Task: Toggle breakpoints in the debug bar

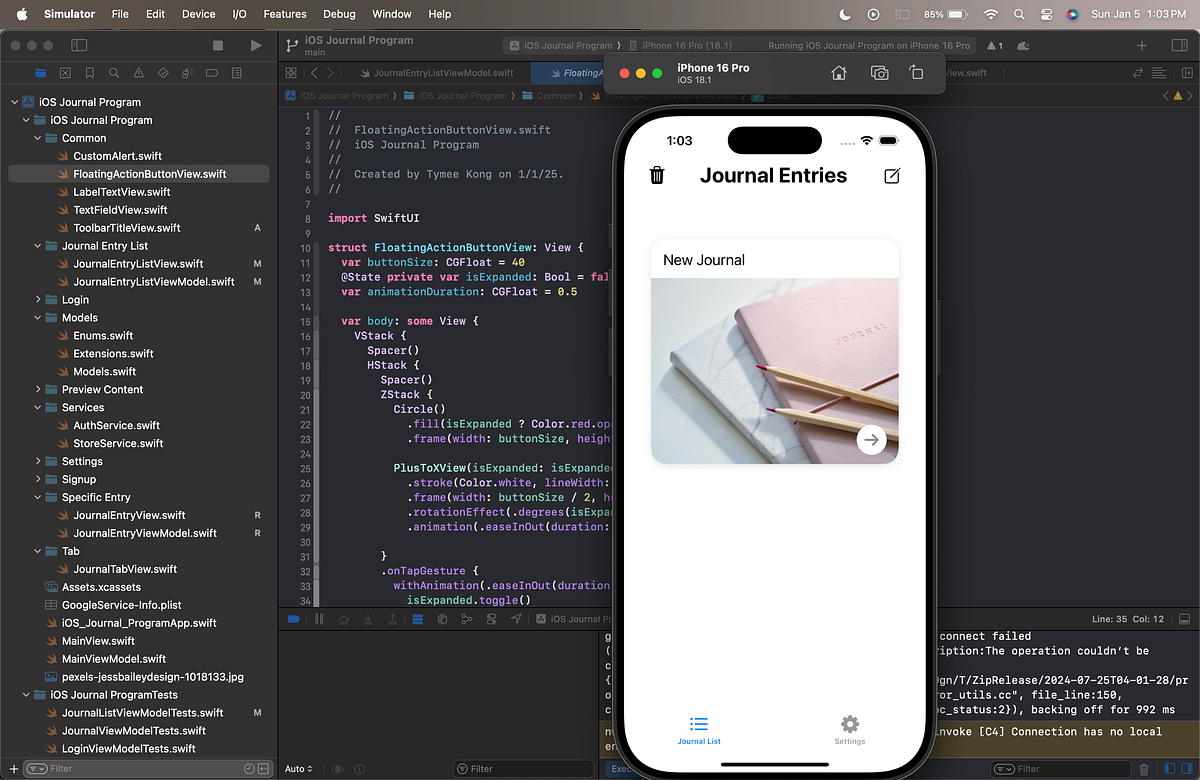Action: [294, 618]
